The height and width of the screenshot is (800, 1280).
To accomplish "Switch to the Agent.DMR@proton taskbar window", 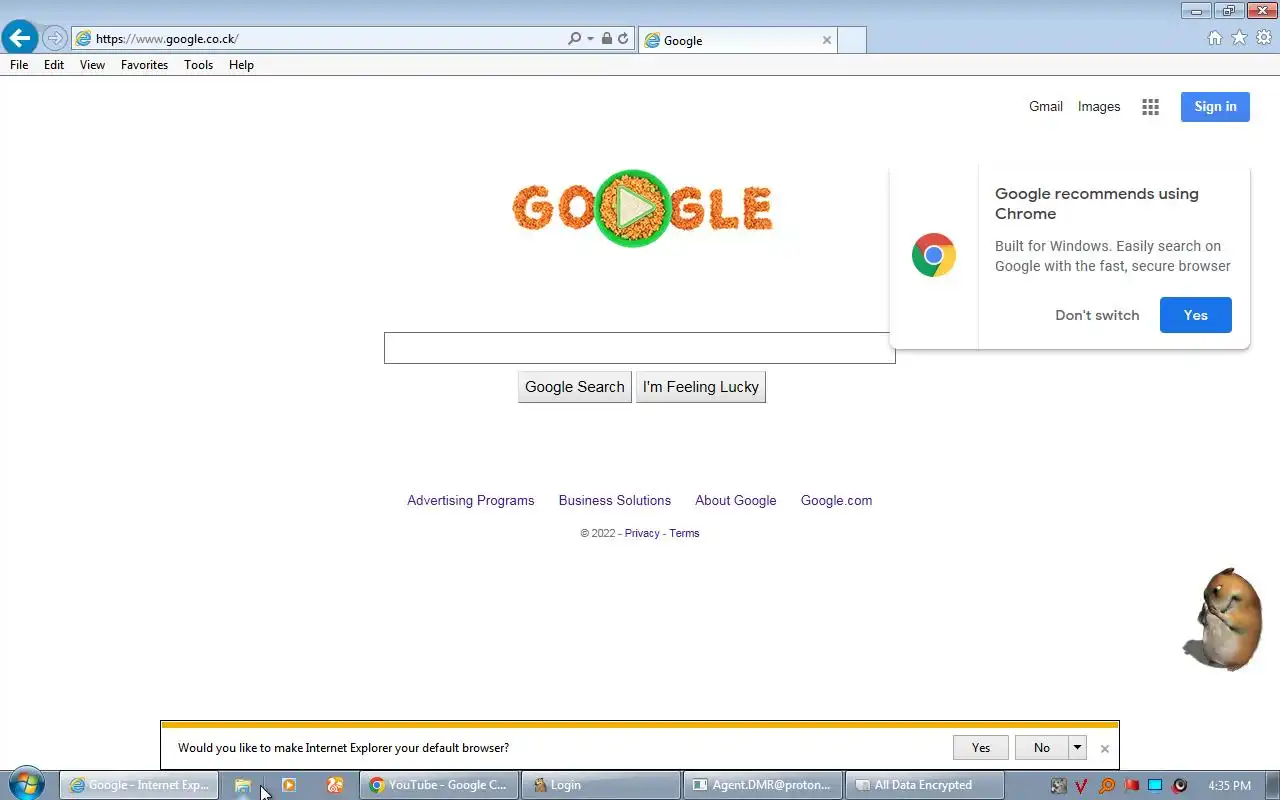I will [763, 785].
